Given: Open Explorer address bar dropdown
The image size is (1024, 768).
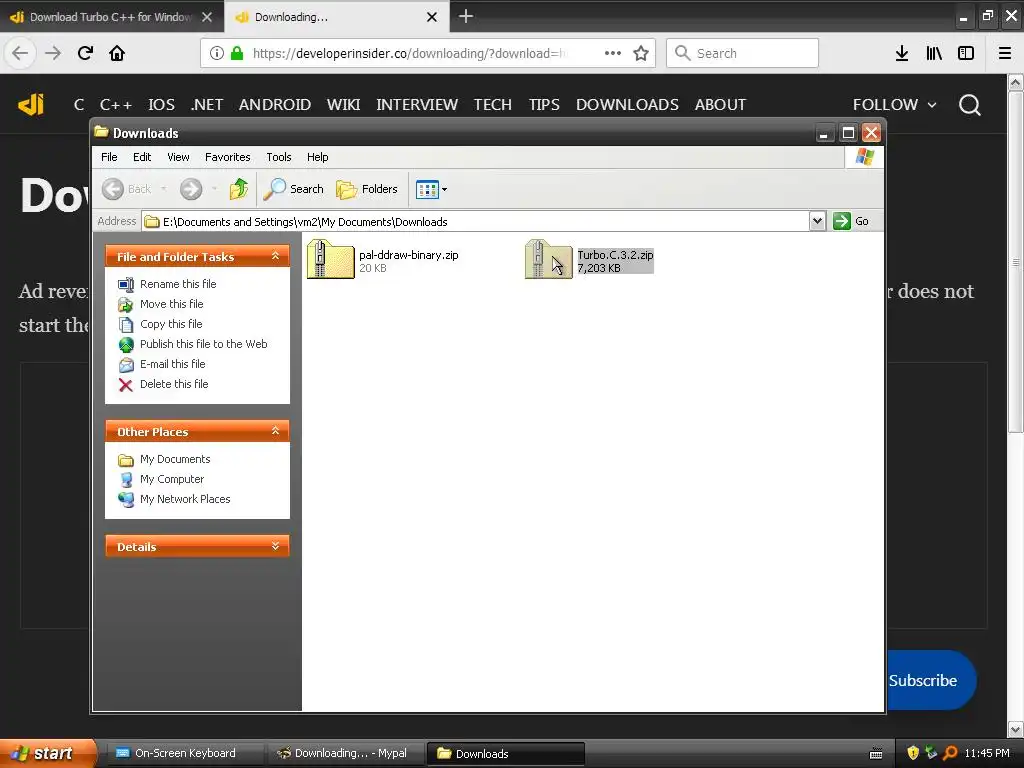Looking at the screenshot, I should pyautogui.click(x=817, y=221).
